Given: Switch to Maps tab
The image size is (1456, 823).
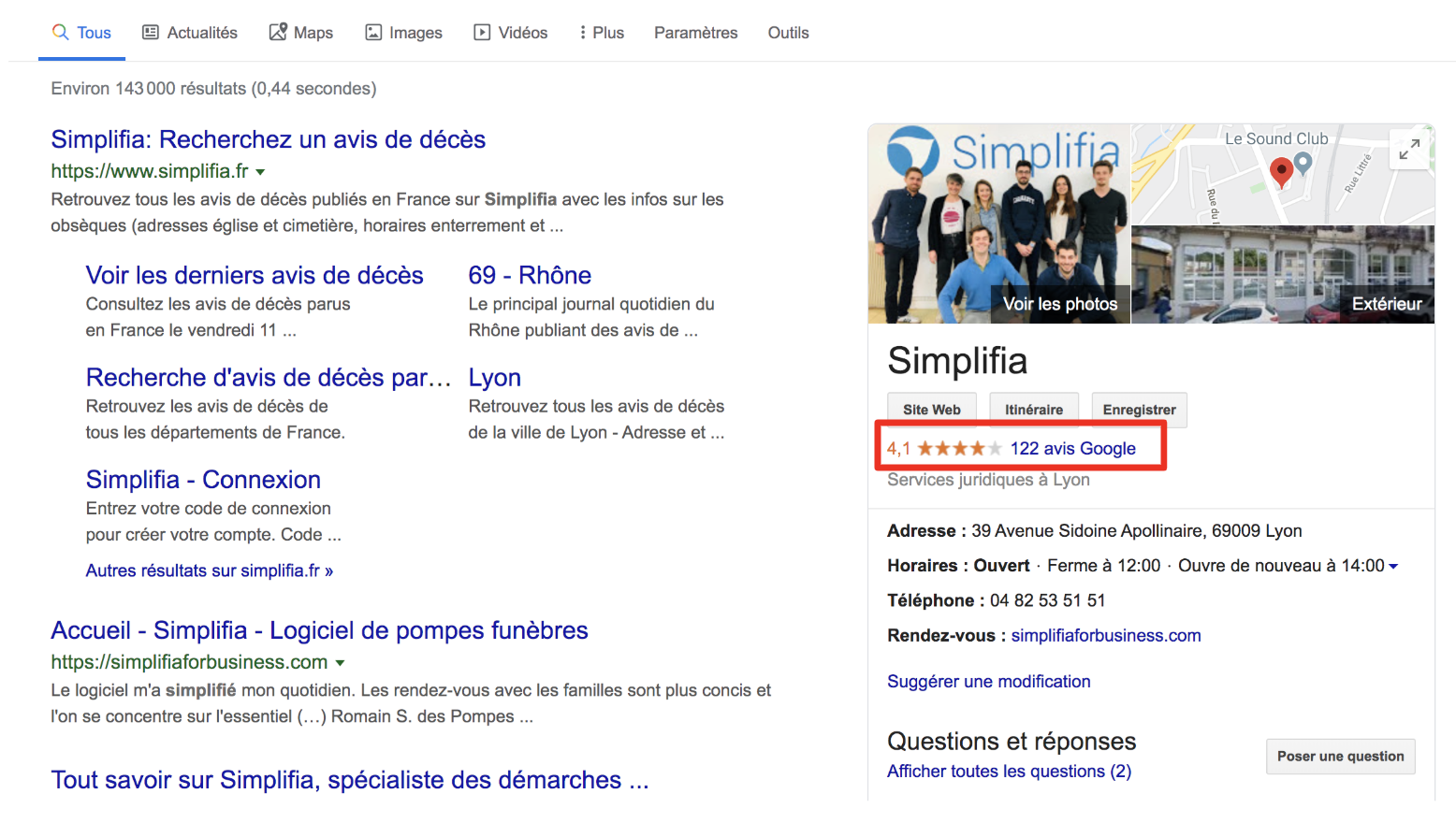Looking at the screenshot, I should coord(301,33).
